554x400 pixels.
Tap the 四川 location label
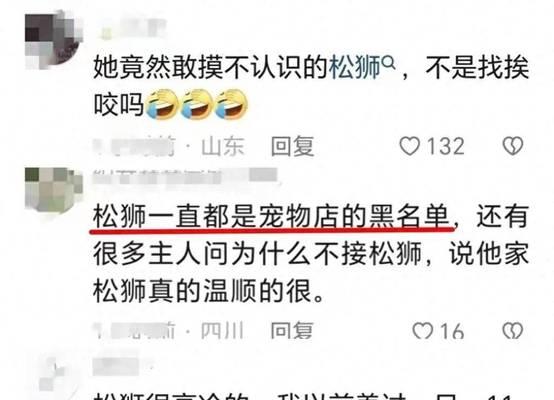(x=222, y=331)
